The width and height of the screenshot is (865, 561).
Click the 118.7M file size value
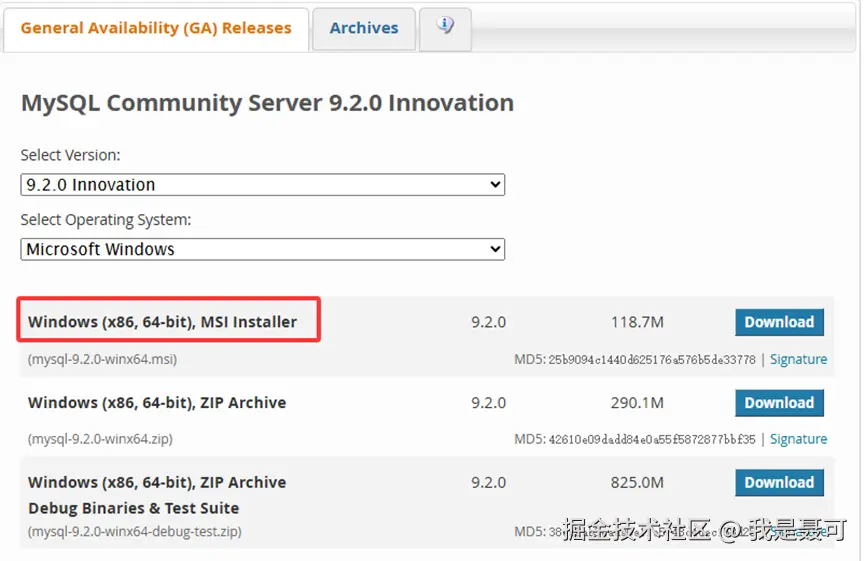(637, 322)
